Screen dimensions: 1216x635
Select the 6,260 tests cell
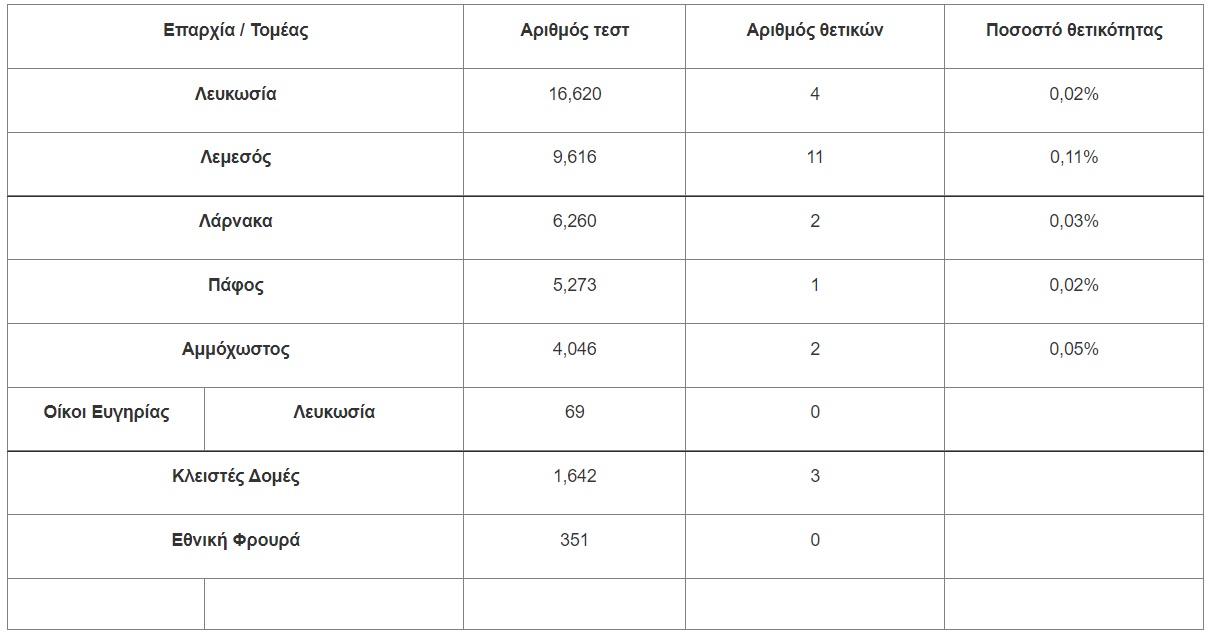pyautogui.click(x=574, y=221)
